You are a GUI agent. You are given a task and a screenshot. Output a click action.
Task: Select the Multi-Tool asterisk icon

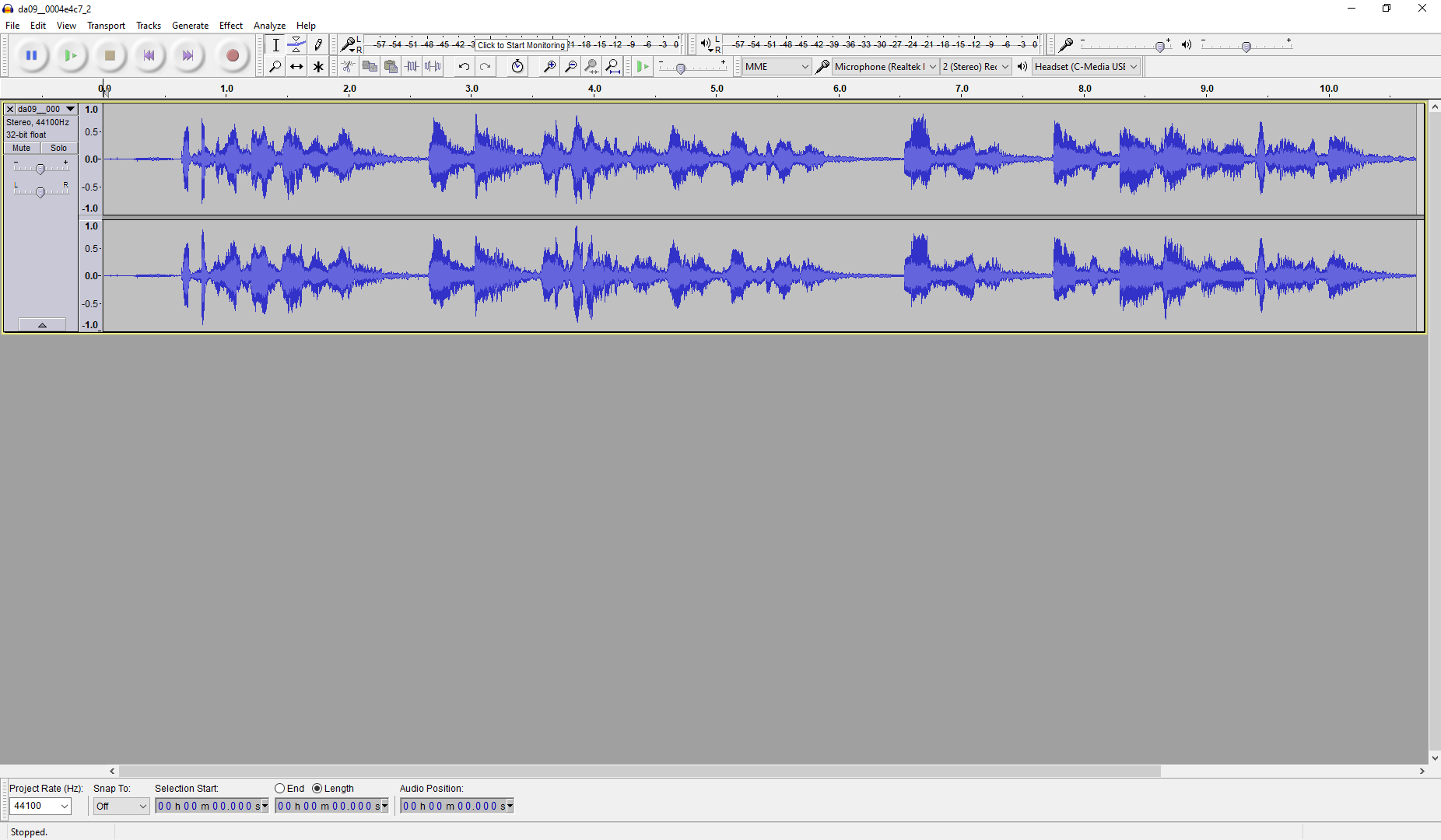click(318, 67)
